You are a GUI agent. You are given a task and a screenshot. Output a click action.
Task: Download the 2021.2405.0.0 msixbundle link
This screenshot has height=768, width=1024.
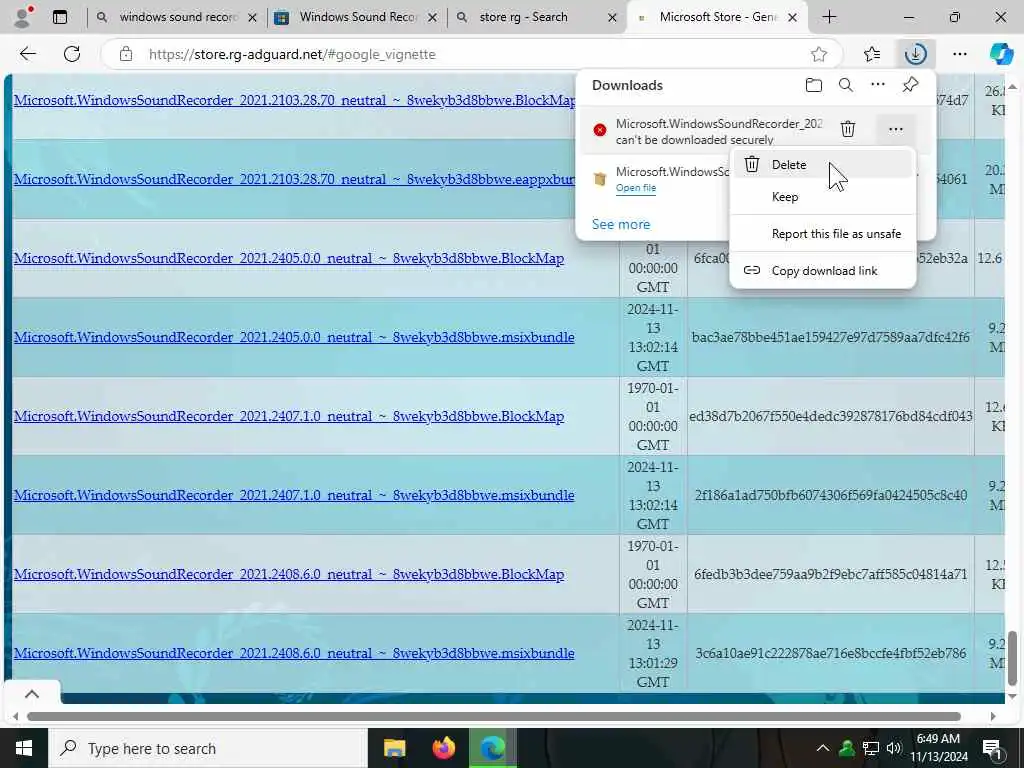pos(294,337)
